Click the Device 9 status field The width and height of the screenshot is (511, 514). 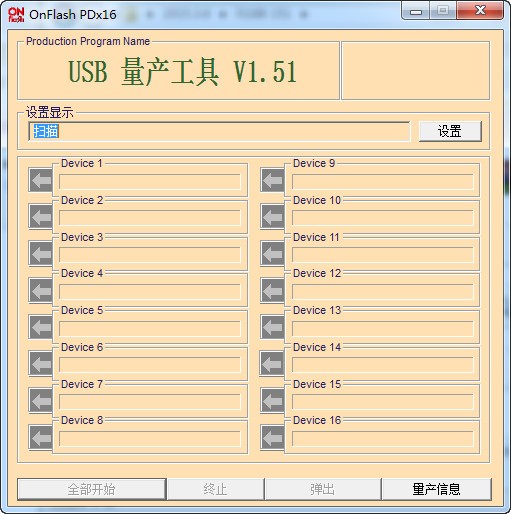pyautogui.click(x=383, y=182)
